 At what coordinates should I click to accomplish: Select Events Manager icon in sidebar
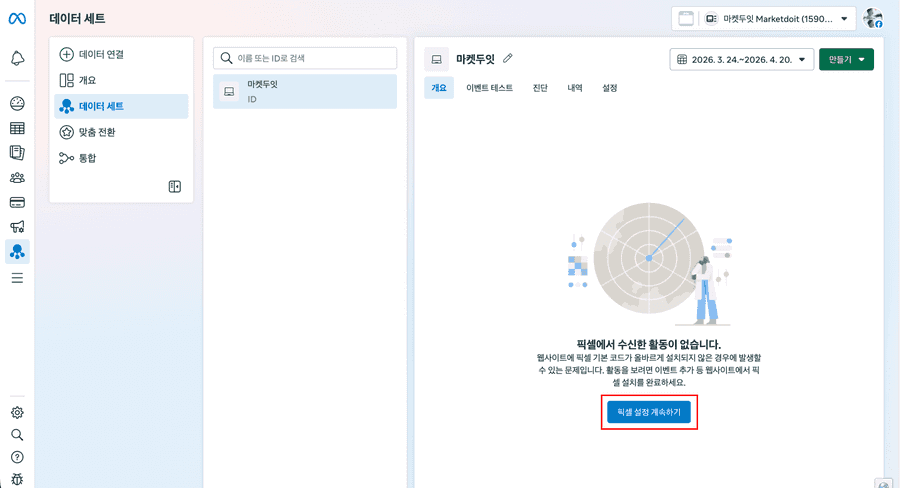click(17, 251)
